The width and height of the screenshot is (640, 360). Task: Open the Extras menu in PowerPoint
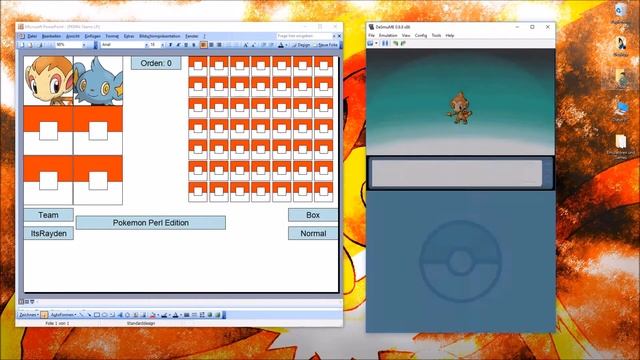coord(129,36)
